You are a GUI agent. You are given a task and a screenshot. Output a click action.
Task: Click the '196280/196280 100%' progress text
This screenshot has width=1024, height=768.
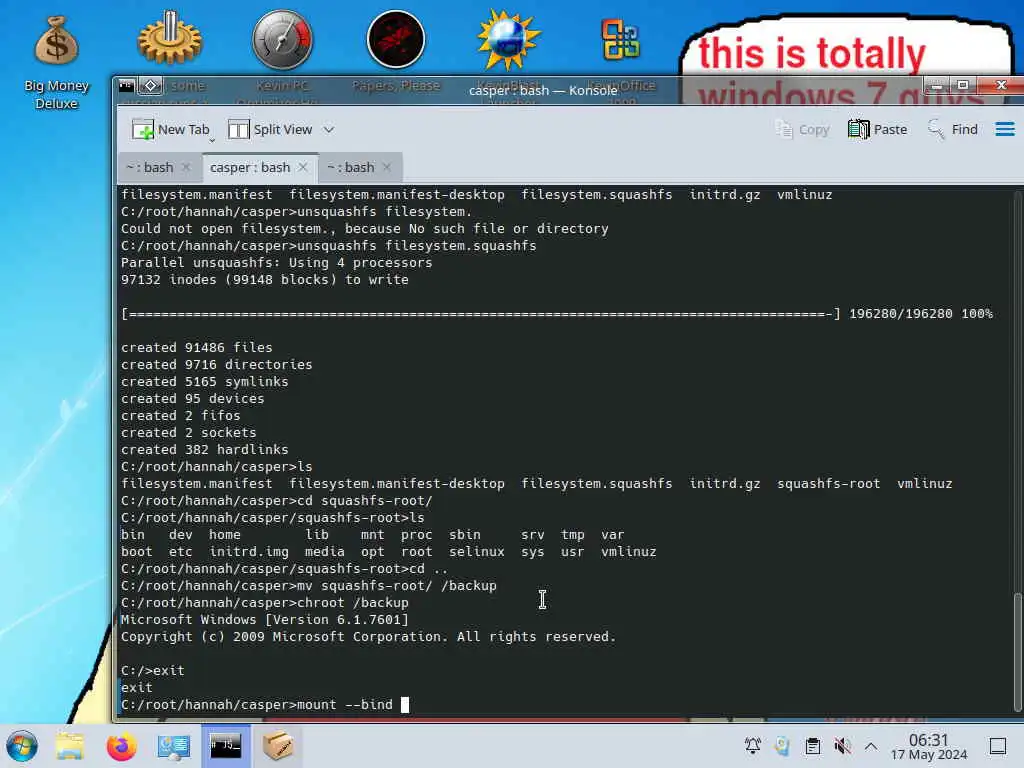click(x=921, y=314)
